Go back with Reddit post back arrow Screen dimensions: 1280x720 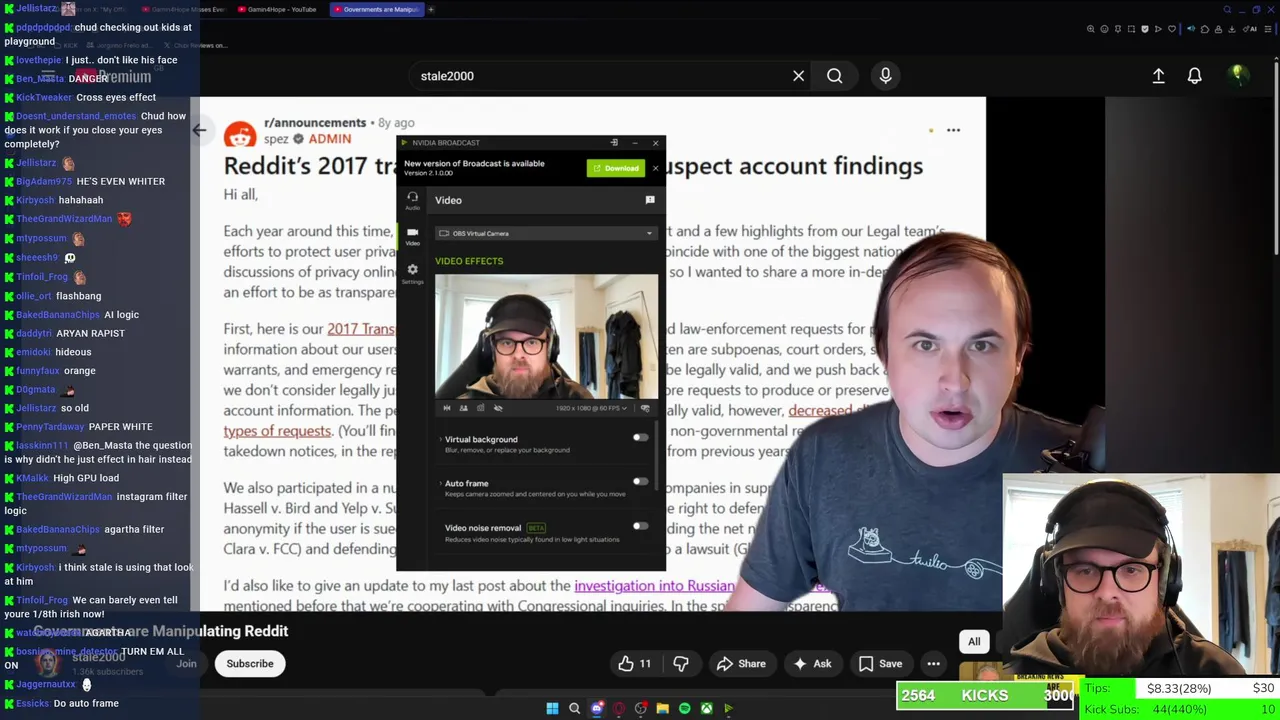(199, 130)
